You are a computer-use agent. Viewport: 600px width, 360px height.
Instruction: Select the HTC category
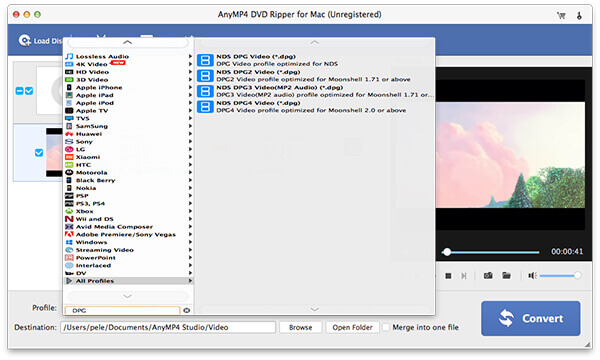click(129, 165)
